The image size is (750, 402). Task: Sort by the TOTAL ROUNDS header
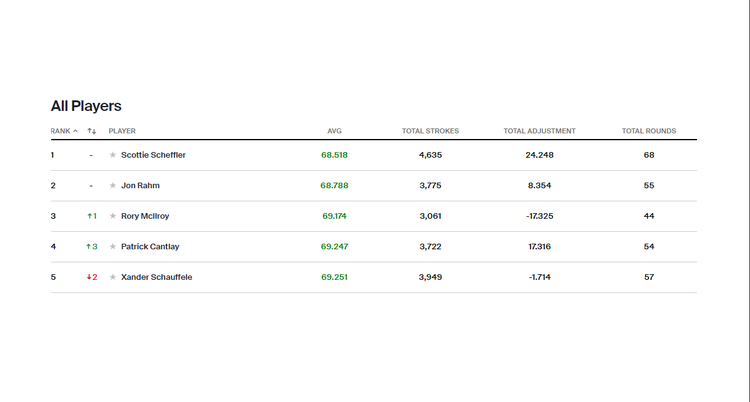point(648,131)
